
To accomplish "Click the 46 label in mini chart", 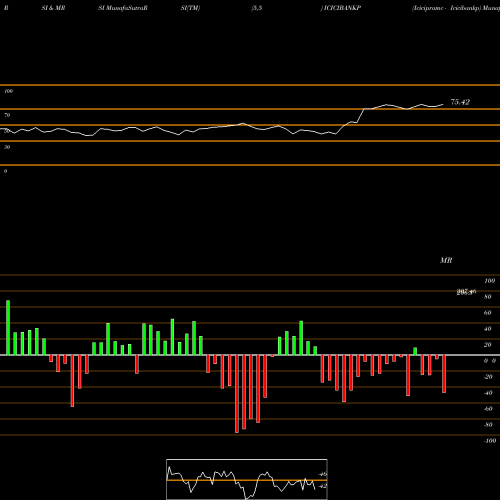I will 323,474.
